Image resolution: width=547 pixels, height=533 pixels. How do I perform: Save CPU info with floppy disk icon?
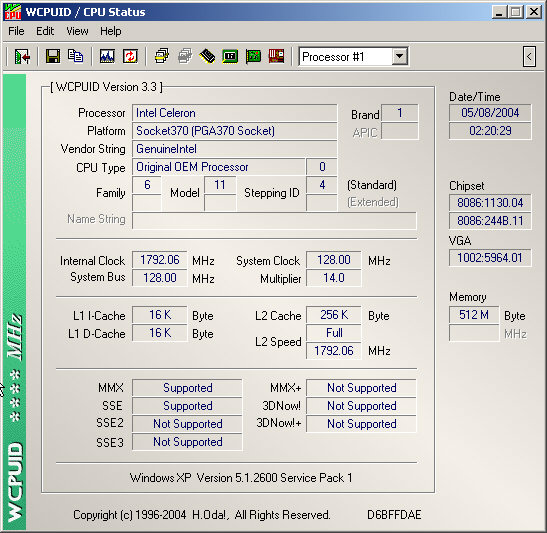(53, 56)
